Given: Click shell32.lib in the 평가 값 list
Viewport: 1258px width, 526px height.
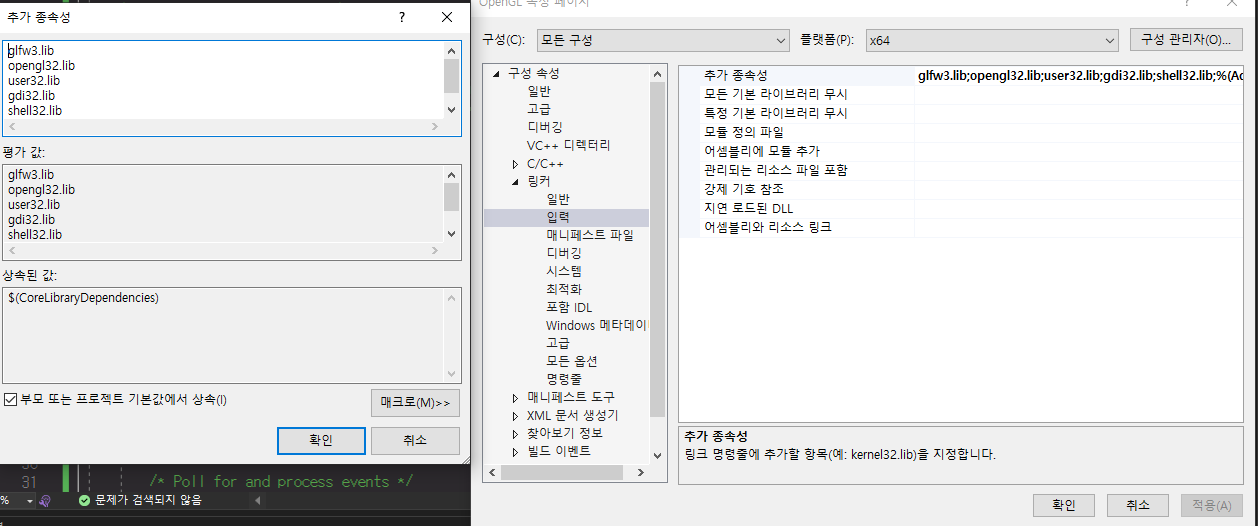Looking at the screenshot, I should (x=35, y=234).
